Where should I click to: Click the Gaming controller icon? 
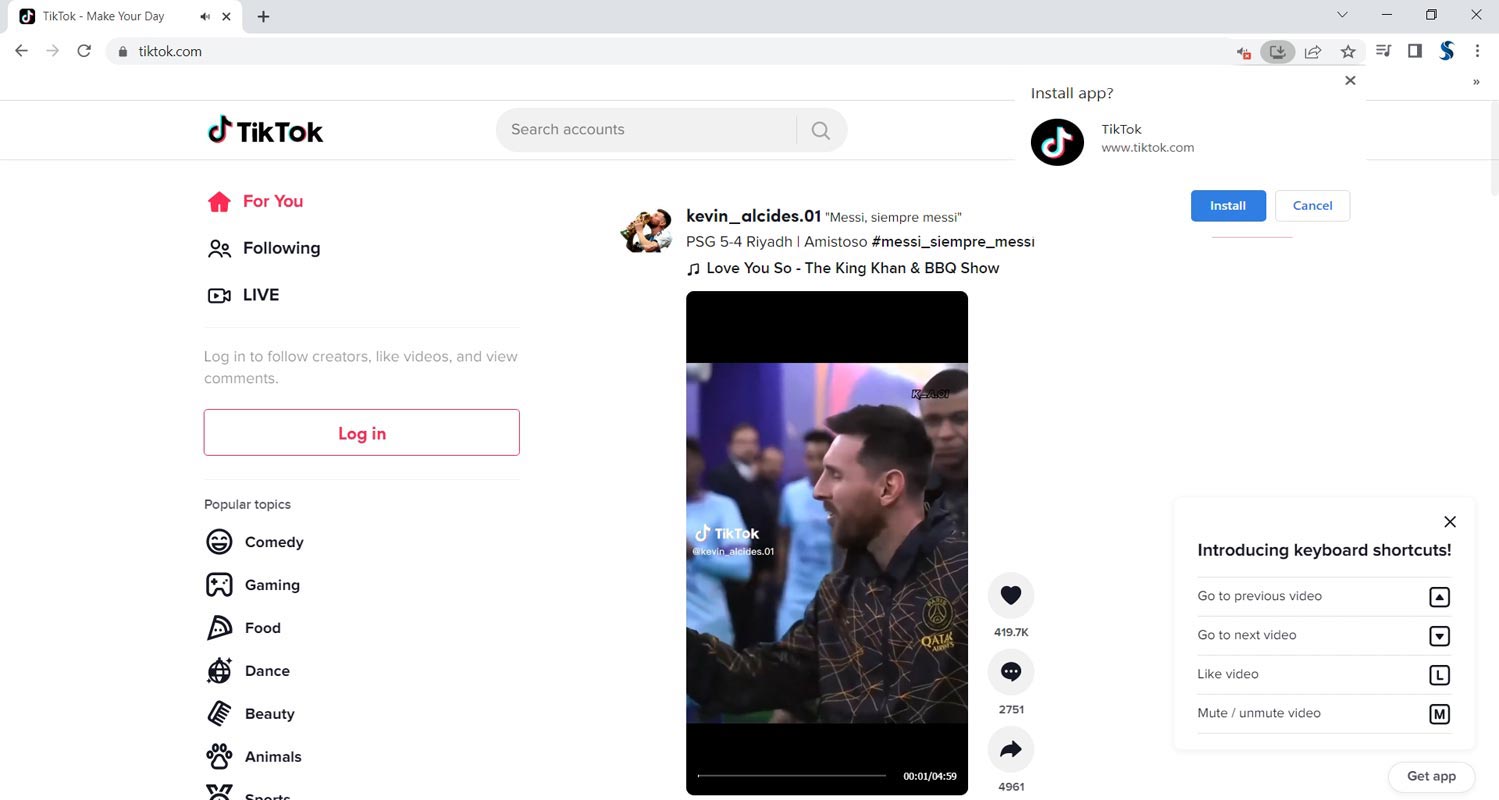(219, 585)
